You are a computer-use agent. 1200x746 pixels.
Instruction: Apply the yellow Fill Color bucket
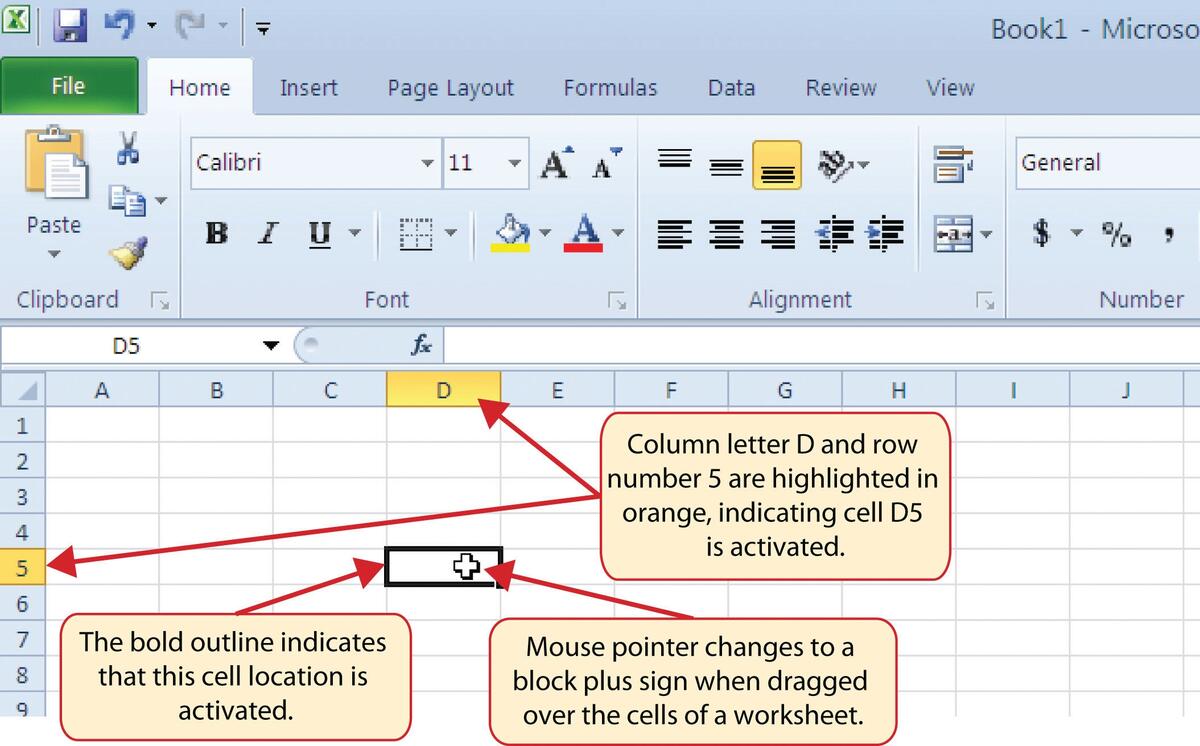click(512, 234)
